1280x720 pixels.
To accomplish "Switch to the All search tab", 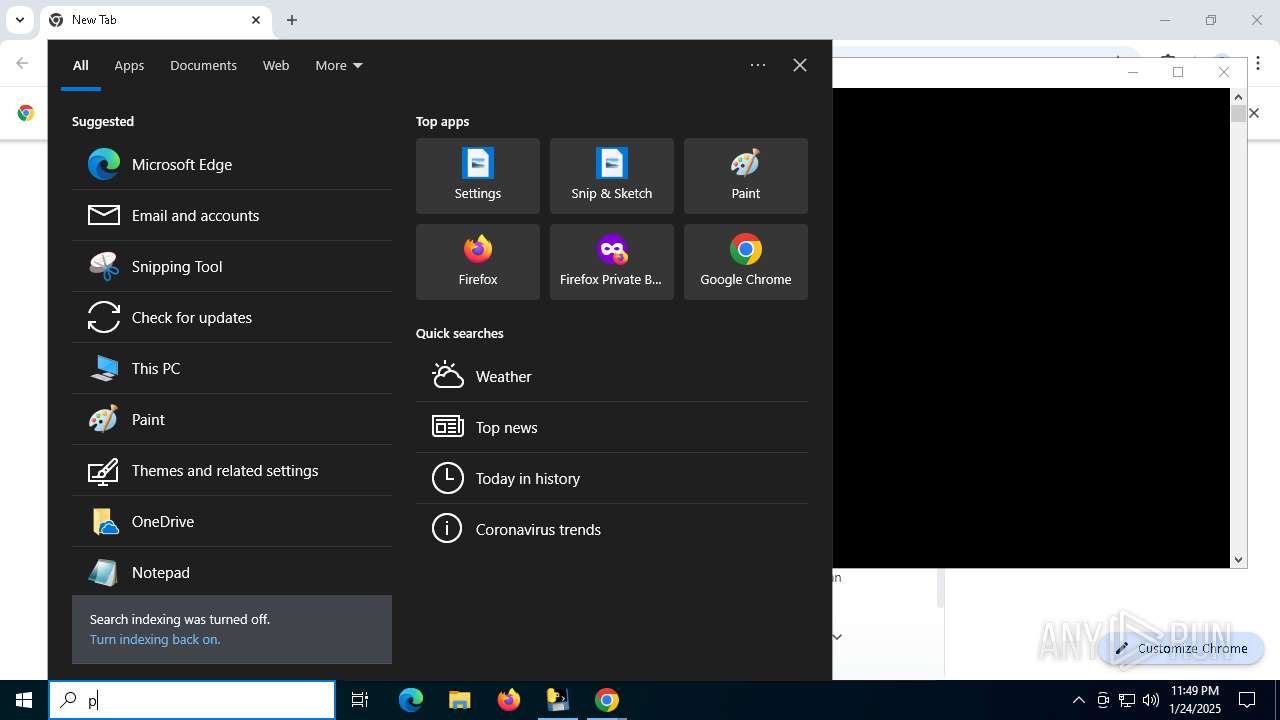I will point(81,65).
